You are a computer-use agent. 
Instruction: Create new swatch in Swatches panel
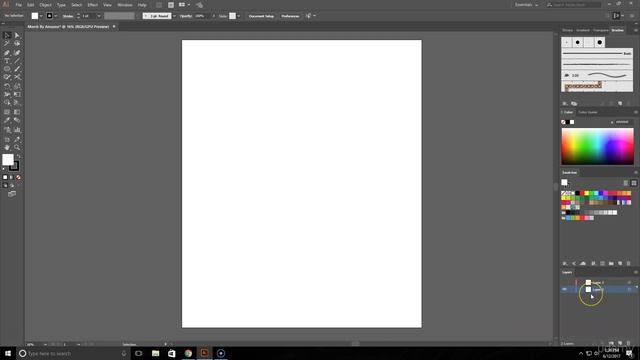(x=620, y=264)
